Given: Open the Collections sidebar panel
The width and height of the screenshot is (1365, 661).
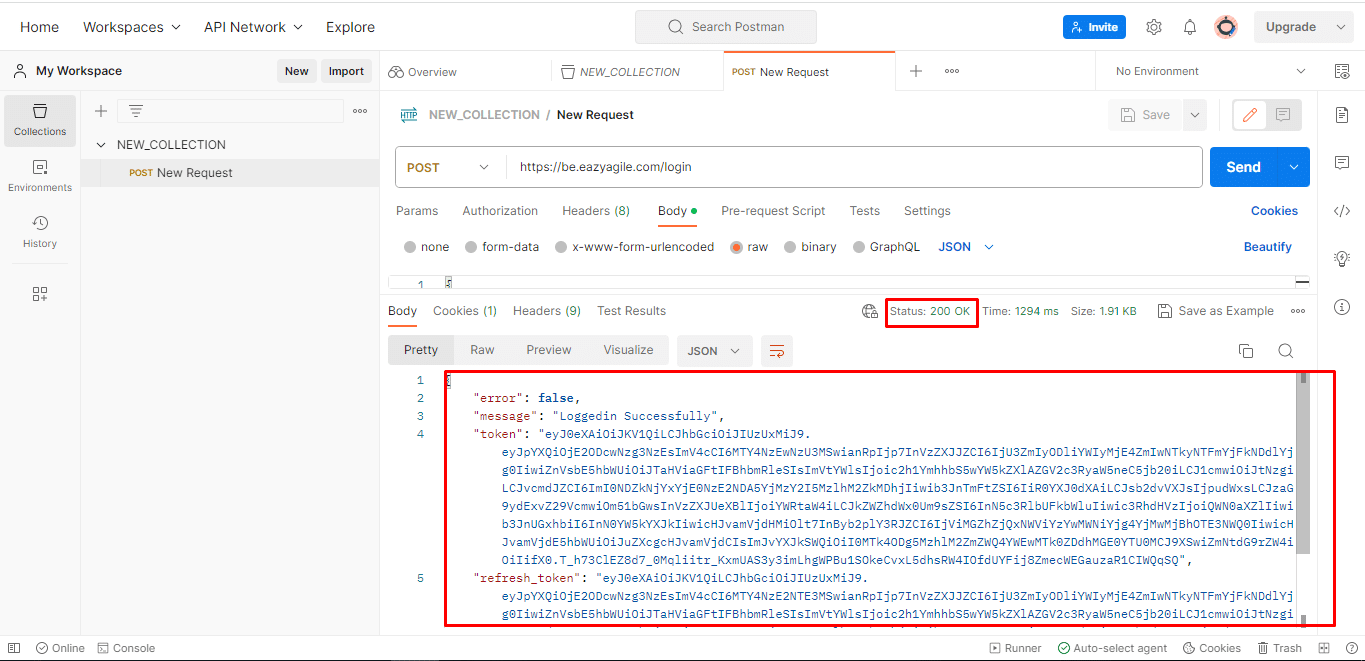Looking at the screenshot, I should coord(40,120).
